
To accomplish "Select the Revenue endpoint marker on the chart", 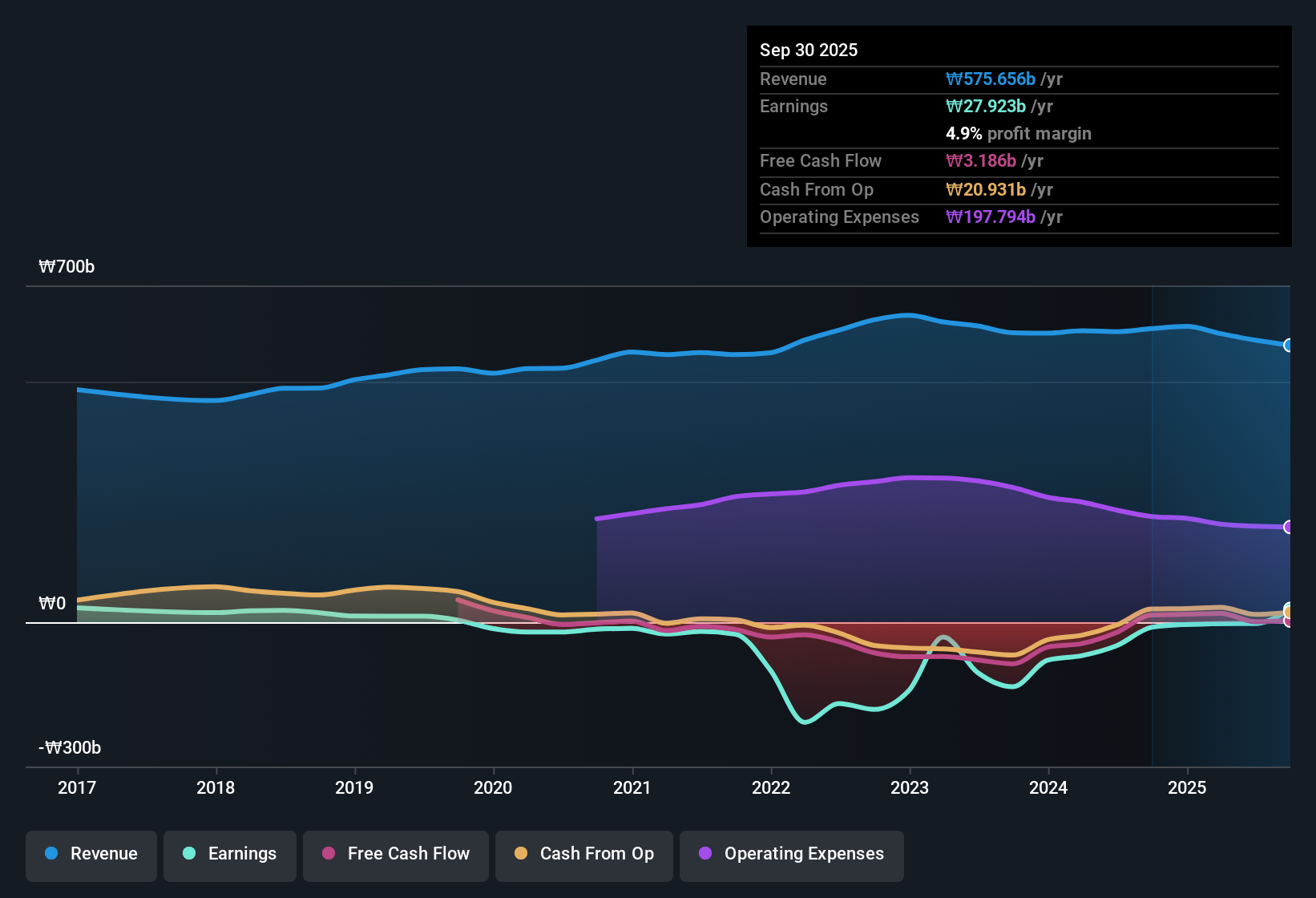I will [x=1288, y=345].
